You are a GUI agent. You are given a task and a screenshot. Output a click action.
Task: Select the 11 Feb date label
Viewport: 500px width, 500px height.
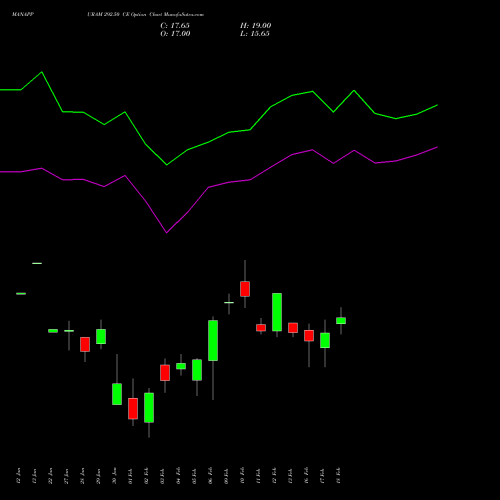click(258, 476)
